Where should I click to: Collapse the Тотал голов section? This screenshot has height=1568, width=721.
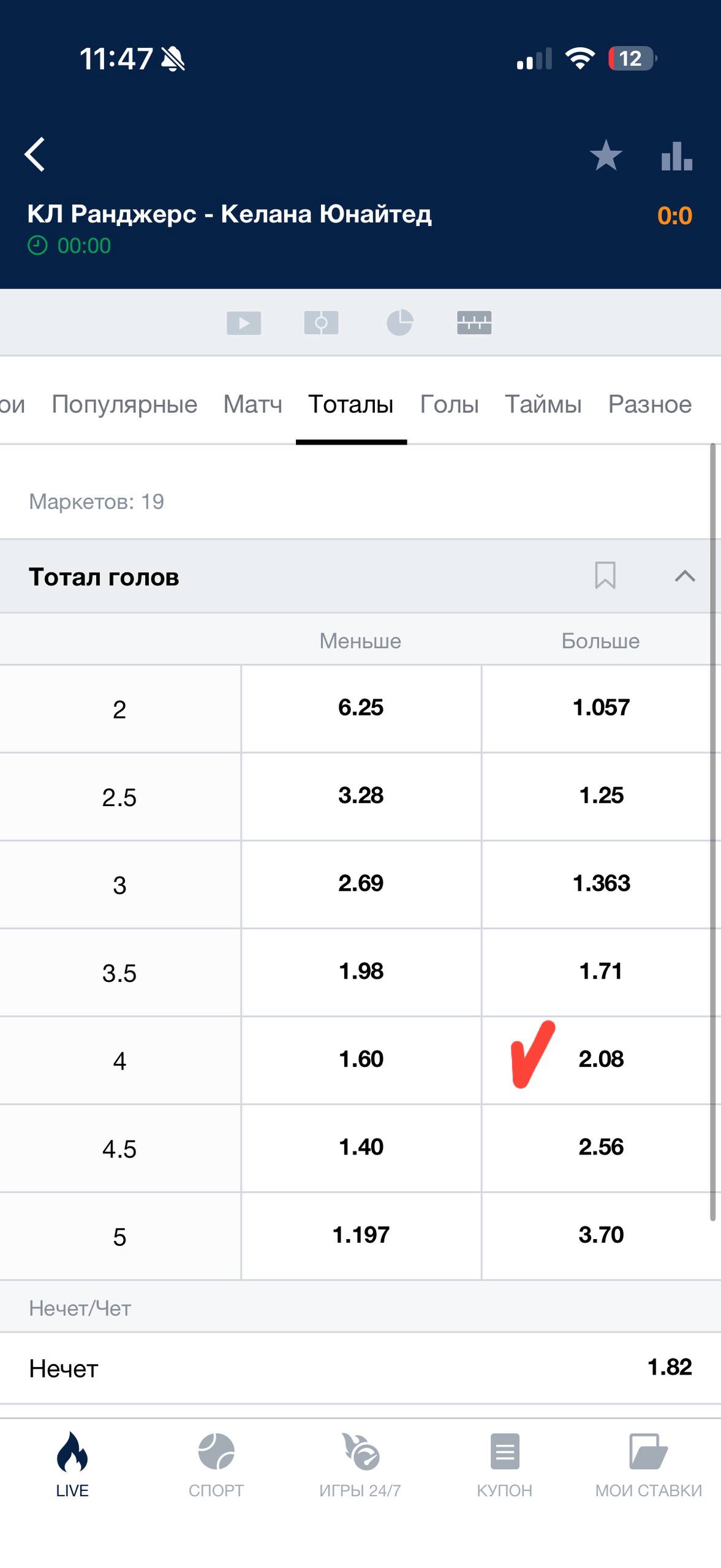[684, 576]
